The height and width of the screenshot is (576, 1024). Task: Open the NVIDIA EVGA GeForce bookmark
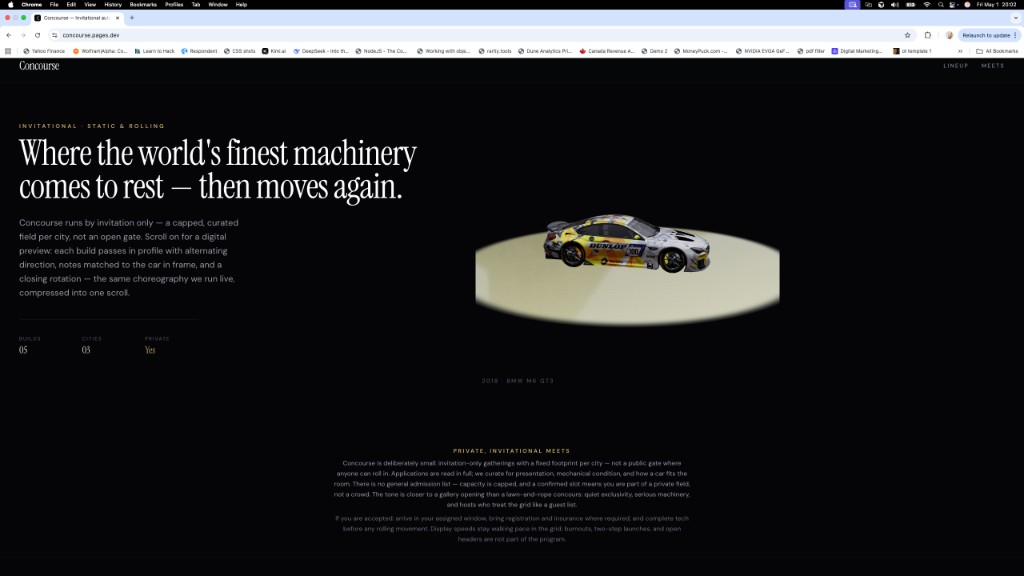[x=762, y=51]
